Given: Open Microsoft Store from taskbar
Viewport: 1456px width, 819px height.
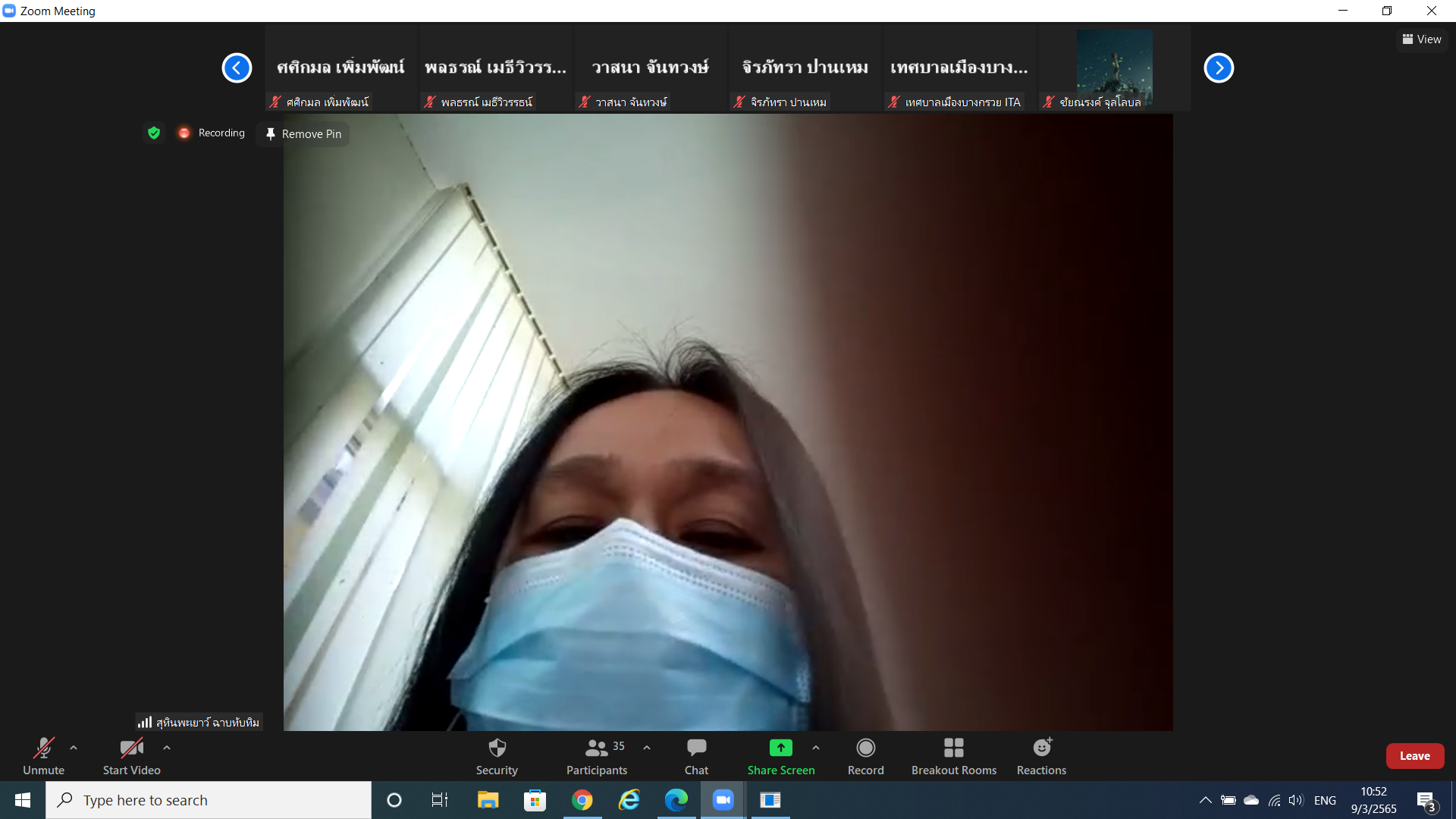Looking at the screenshot, I should (535, 800).
